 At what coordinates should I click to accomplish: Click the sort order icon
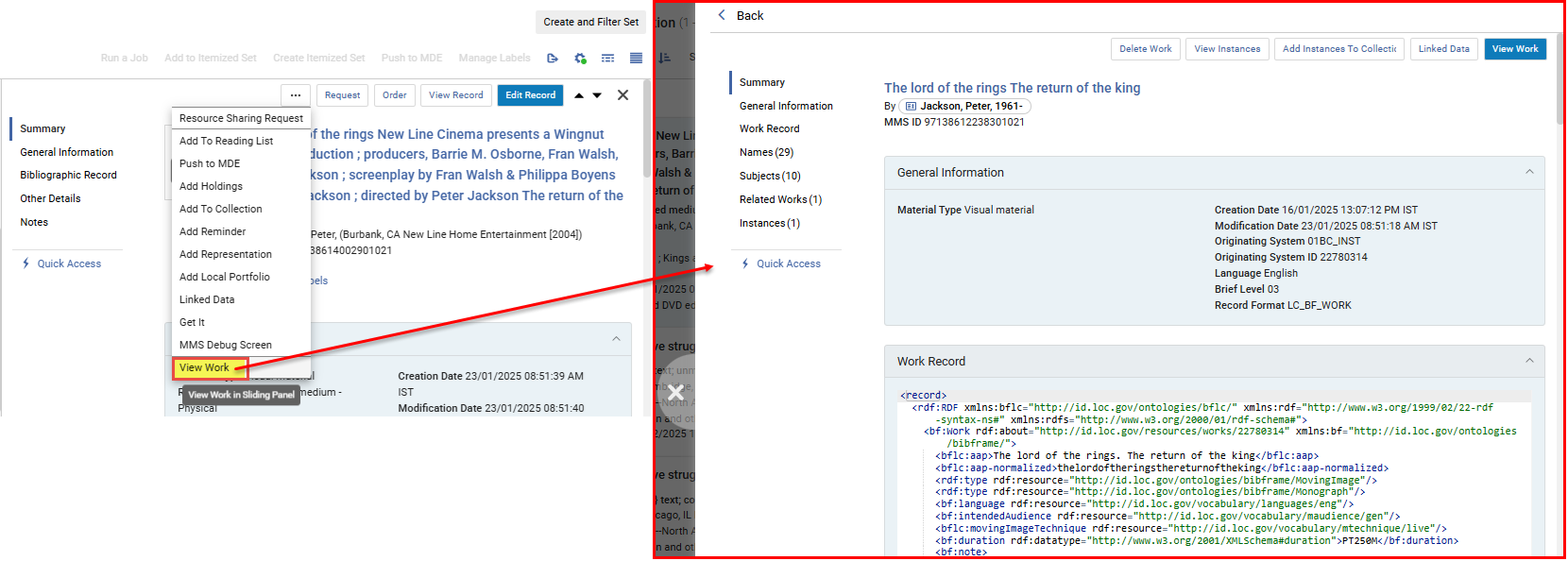coord(665,59)
